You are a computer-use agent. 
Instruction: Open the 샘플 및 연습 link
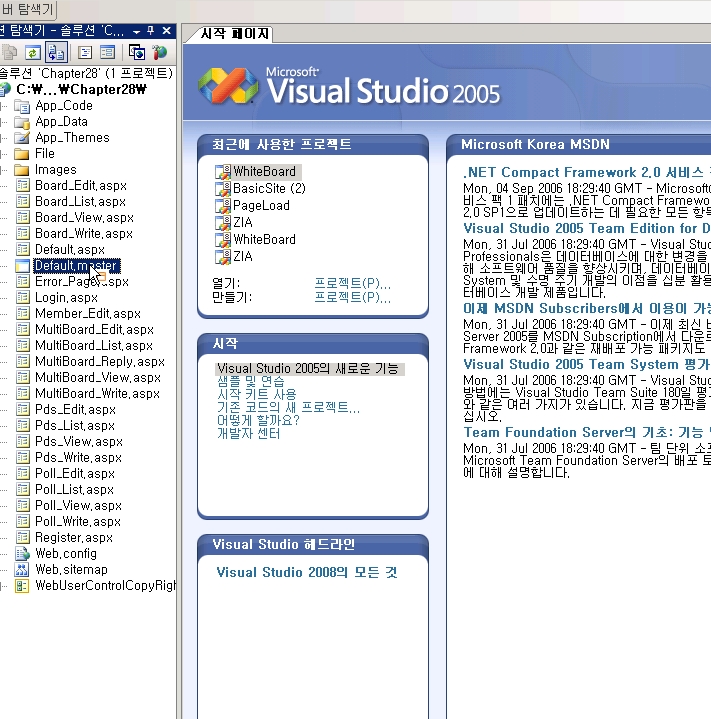click(251, 382)
